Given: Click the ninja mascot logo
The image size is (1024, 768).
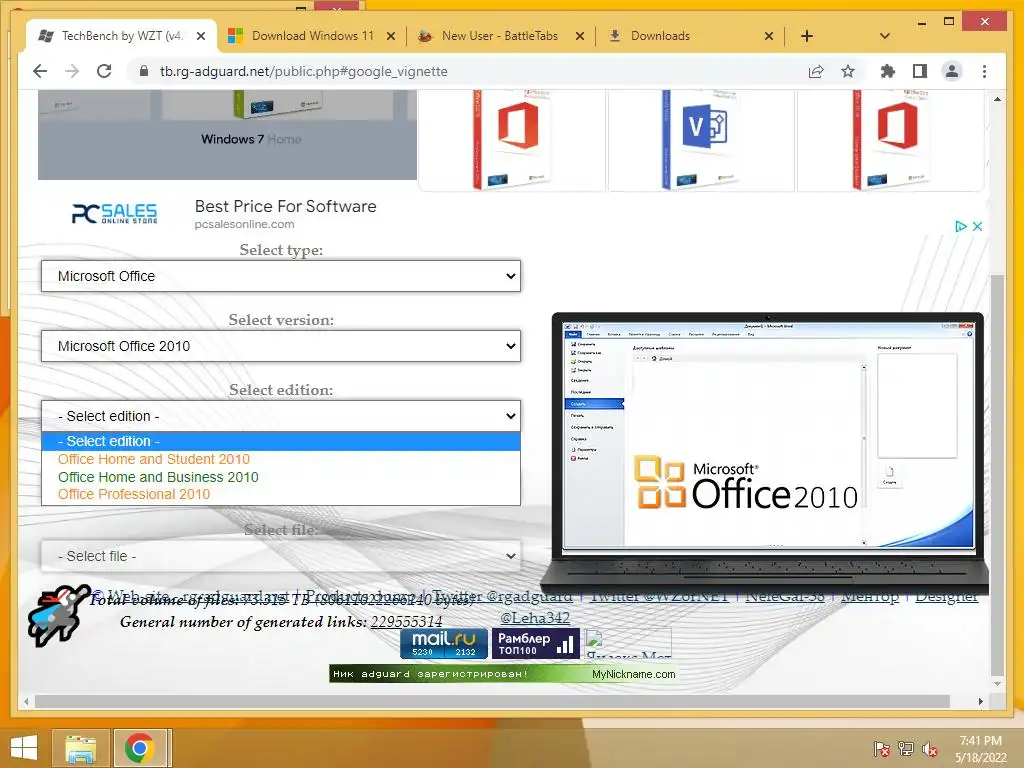Looking at the screenshot, I should (58, 616).
